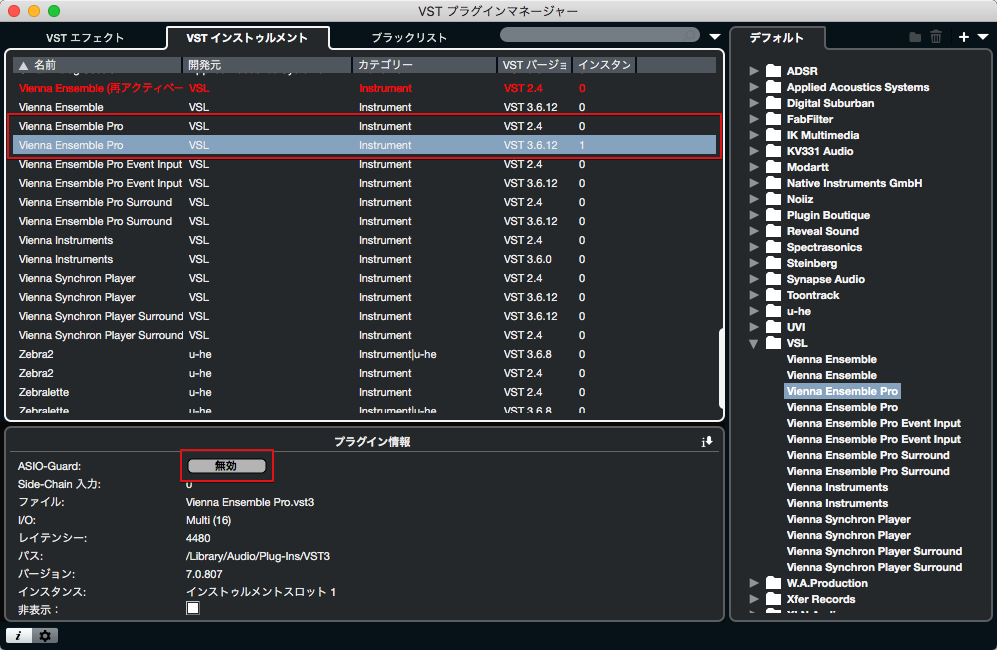This screenshot has height=650, width=997.
Task: Sort the list by the VST バージョン column header
Action: [x=535, y=65]
